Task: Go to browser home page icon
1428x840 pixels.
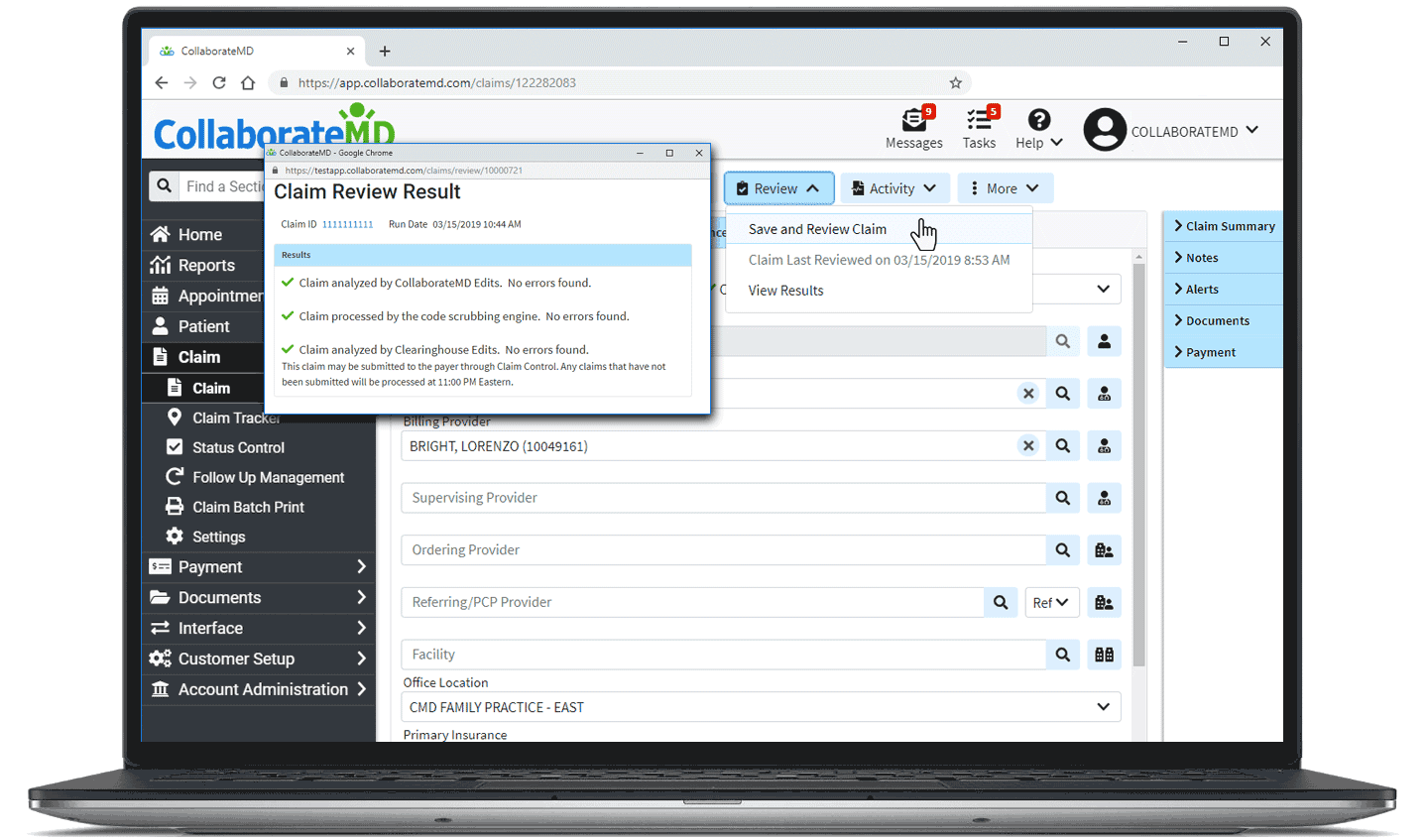Action: pyautogui.click(x=248, y=82)
